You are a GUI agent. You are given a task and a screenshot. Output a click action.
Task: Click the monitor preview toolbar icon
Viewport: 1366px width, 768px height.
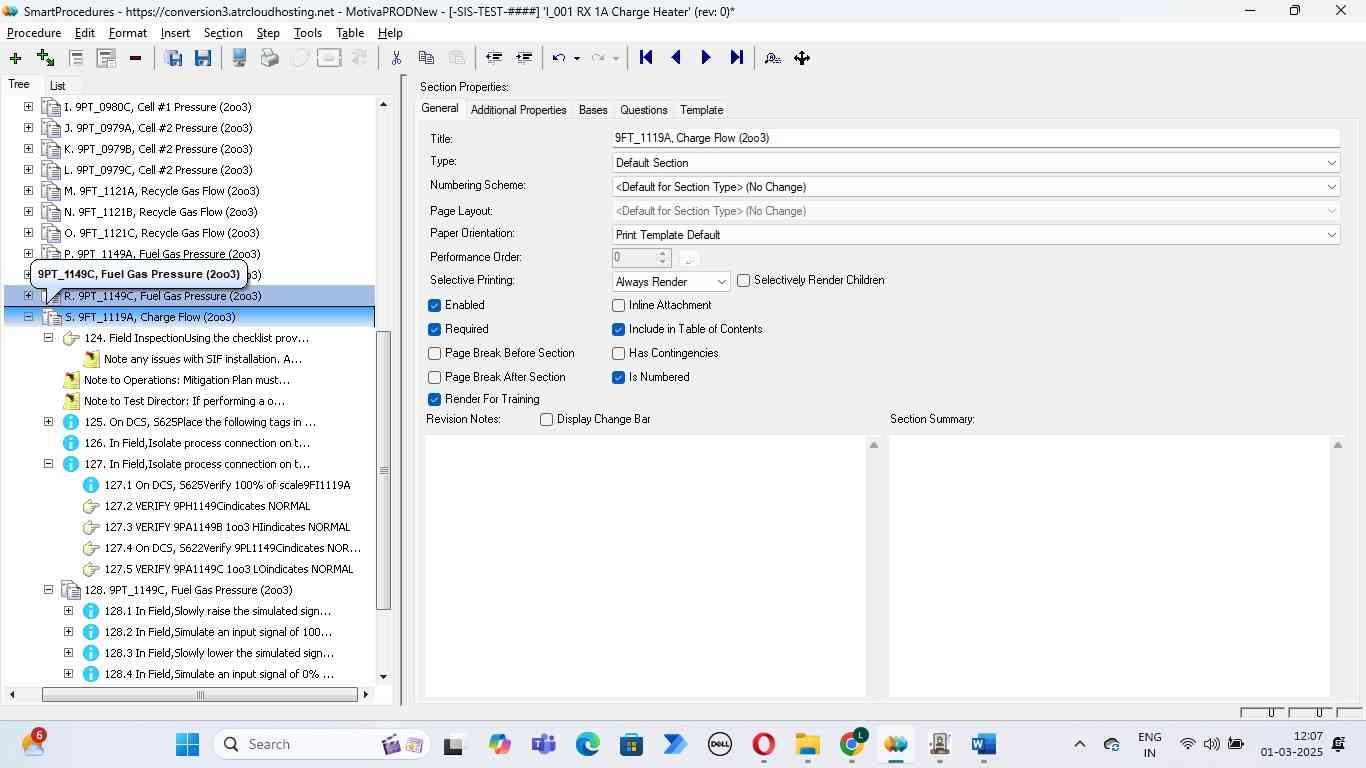[239, 58]
